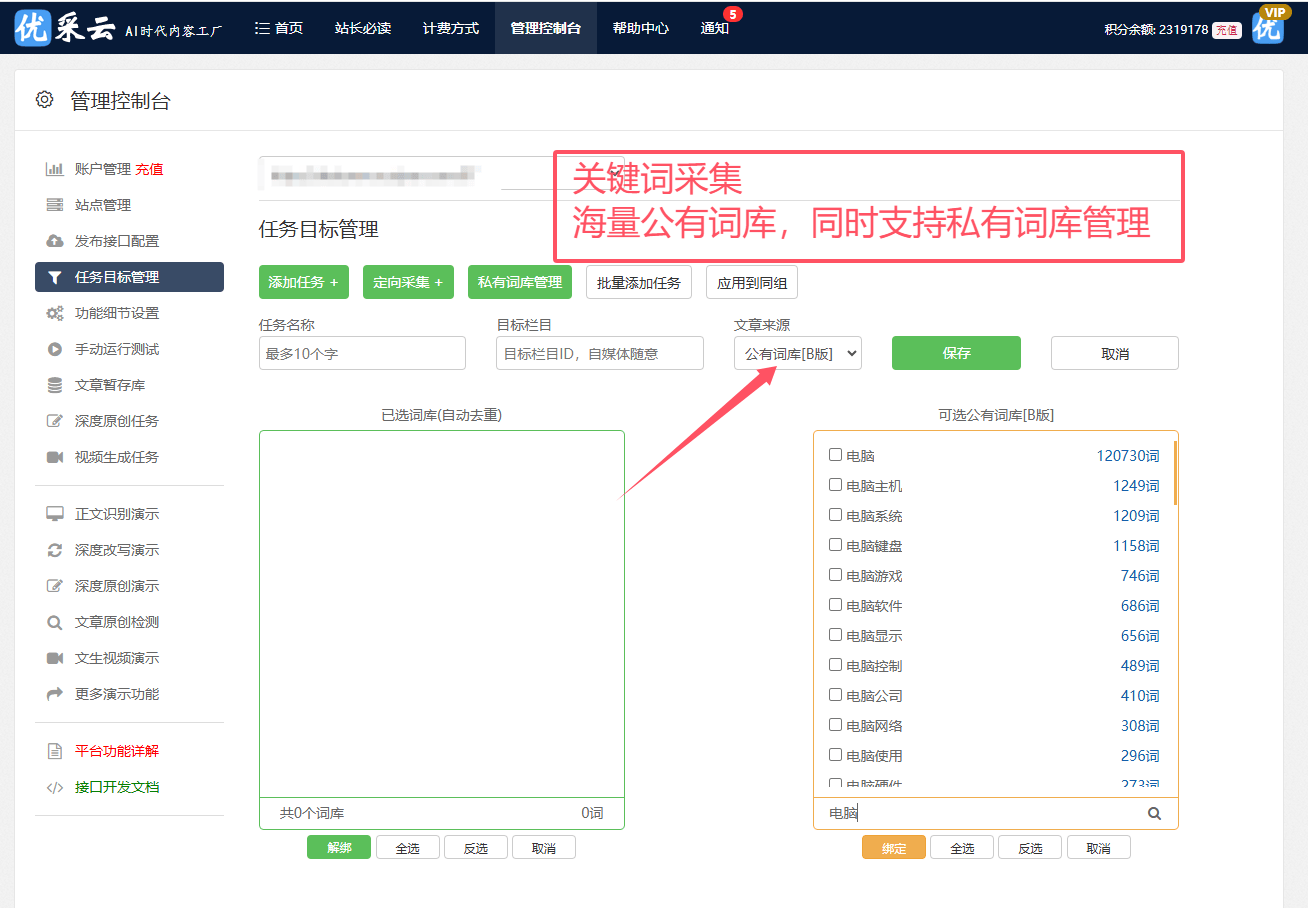This screenshot has width=1308, height=908.
Task: Click the gear icon beside 管理控制台 heading
Action: point(44,100)
